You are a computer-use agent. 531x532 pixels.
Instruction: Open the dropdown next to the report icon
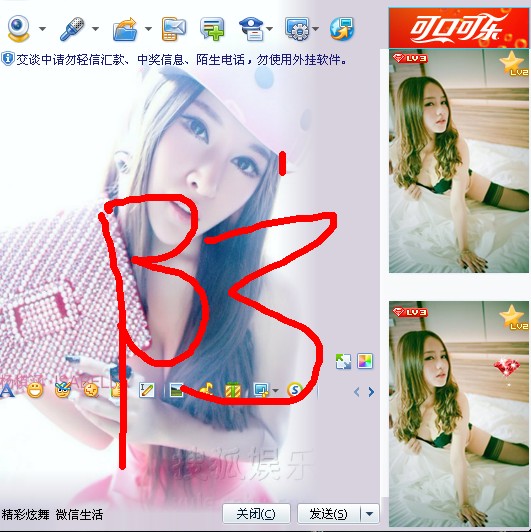(269, 29)
